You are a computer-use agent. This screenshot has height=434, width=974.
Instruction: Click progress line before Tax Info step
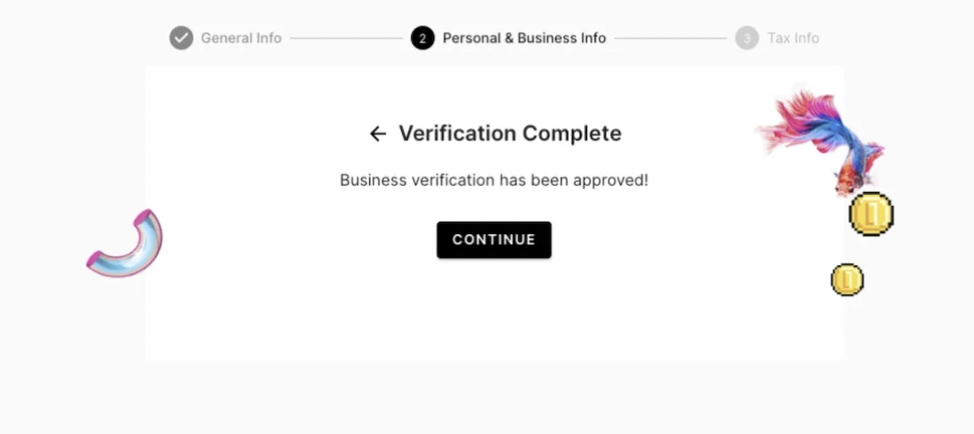point(670,39)
